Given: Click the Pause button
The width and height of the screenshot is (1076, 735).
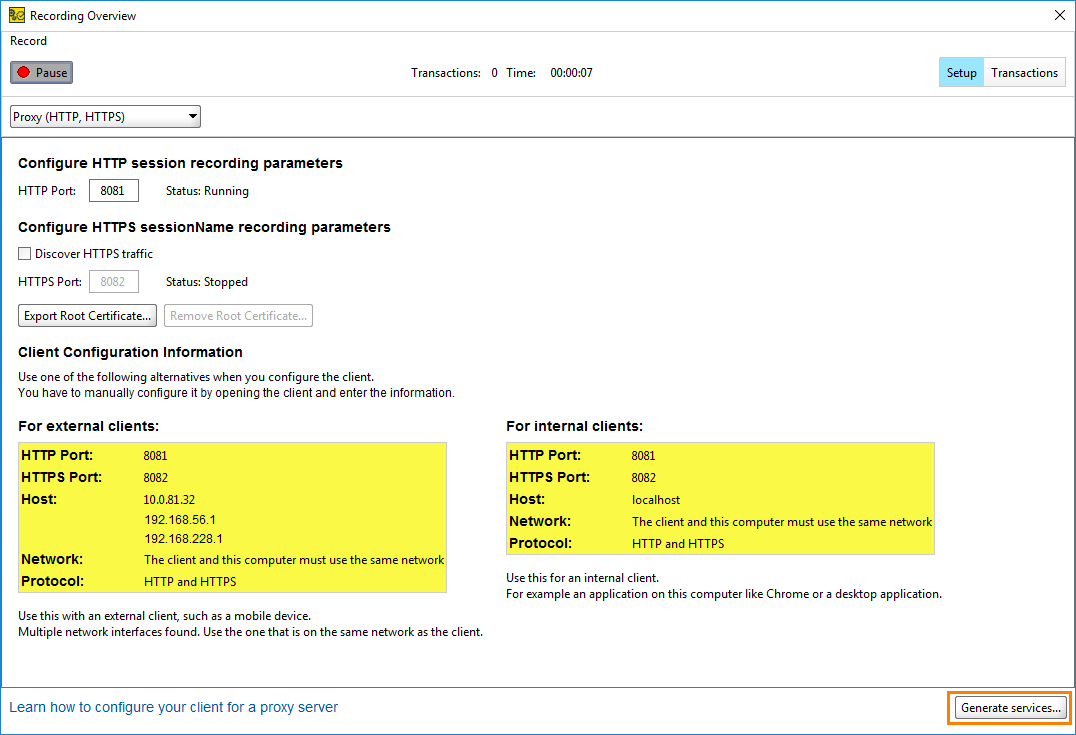Looking at the screenshot, I should (x=41, y=71).
